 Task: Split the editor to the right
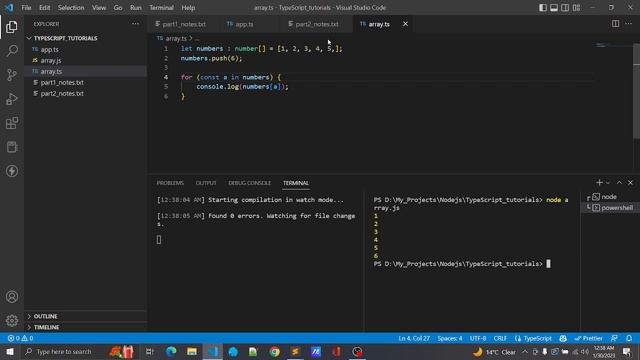tap(615, 24)
